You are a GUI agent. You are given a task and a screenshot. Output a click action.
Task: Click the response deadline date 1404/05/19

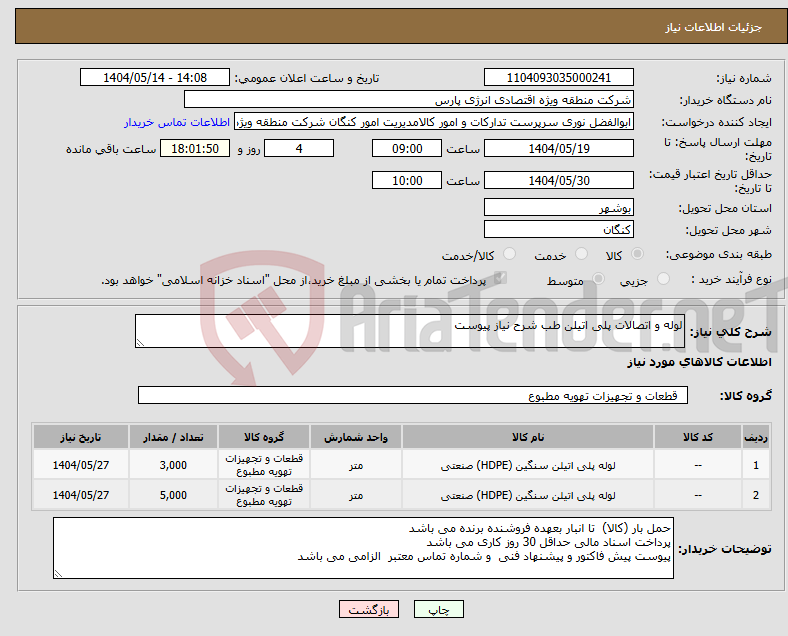coord(558,149)
